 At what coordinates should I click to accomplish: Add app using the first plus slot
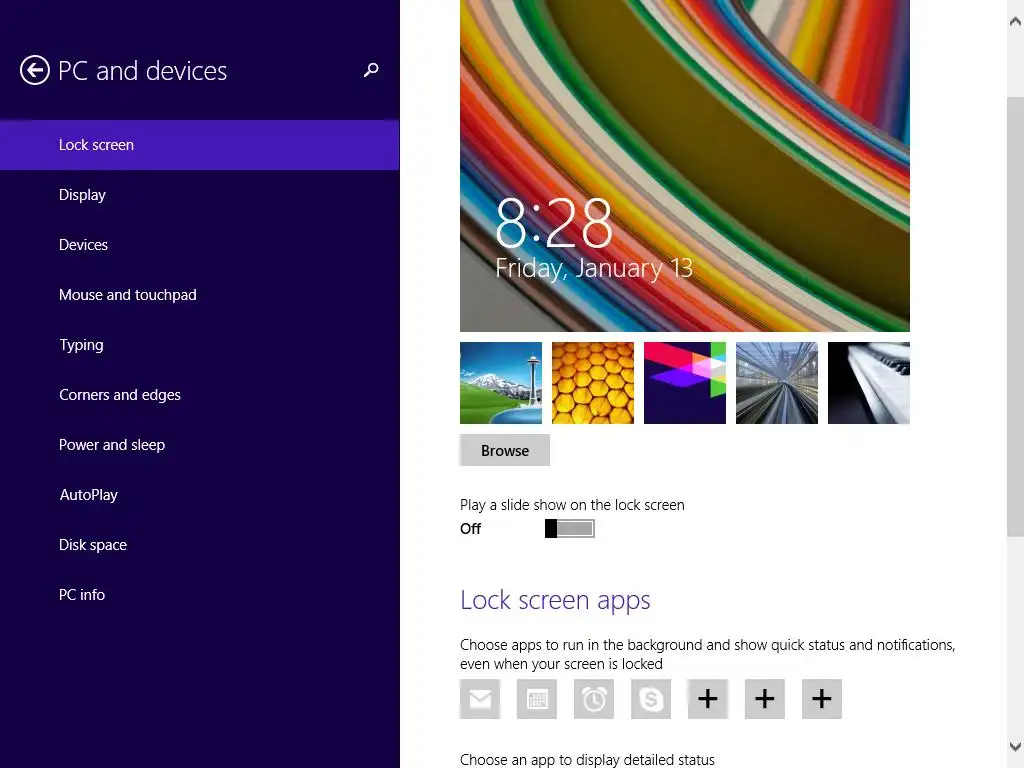click(x=708, y=699)
